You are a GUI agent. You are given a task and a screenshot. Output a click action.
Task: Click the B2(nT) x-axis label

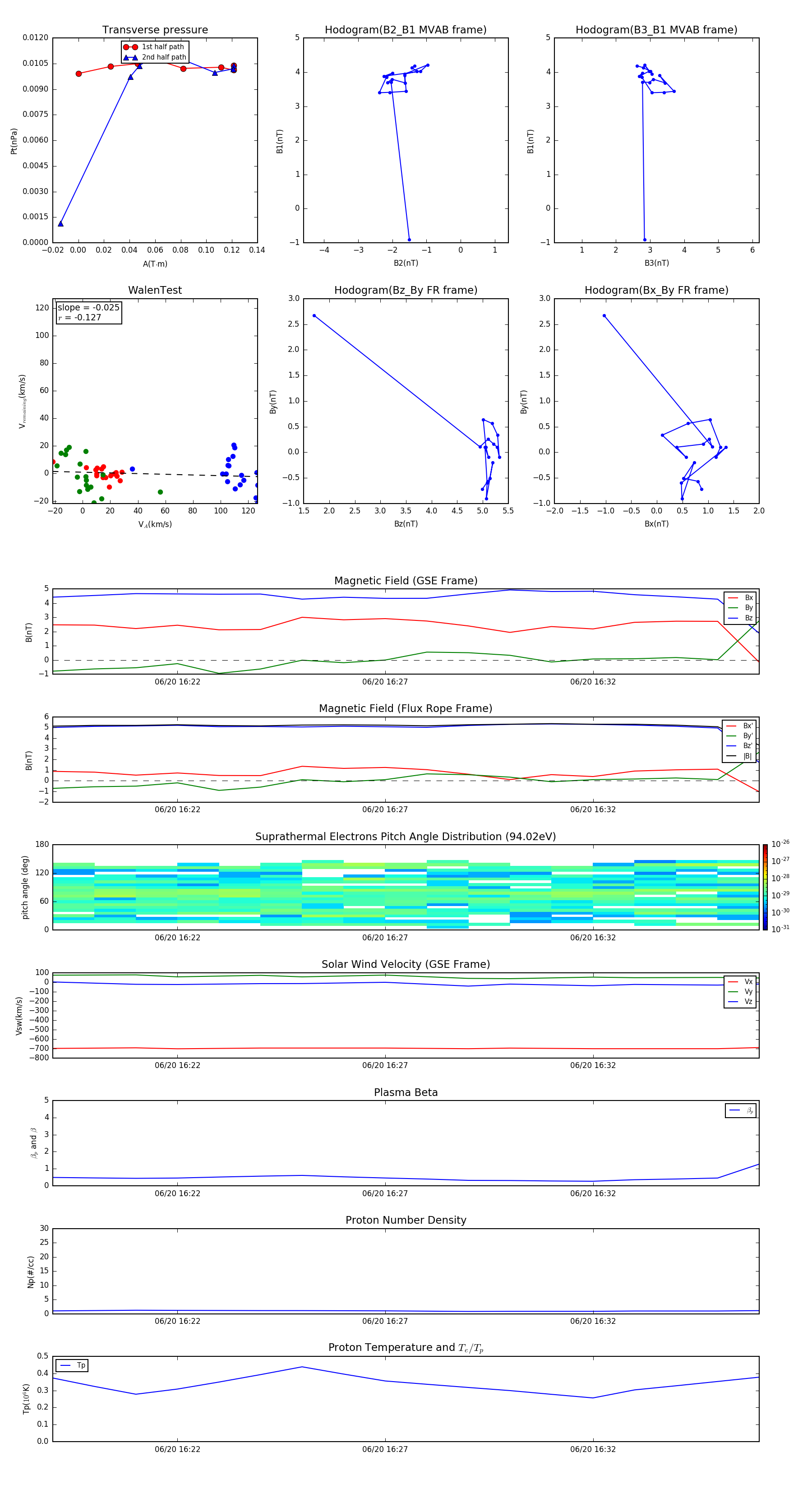click(x=406, y=263)
